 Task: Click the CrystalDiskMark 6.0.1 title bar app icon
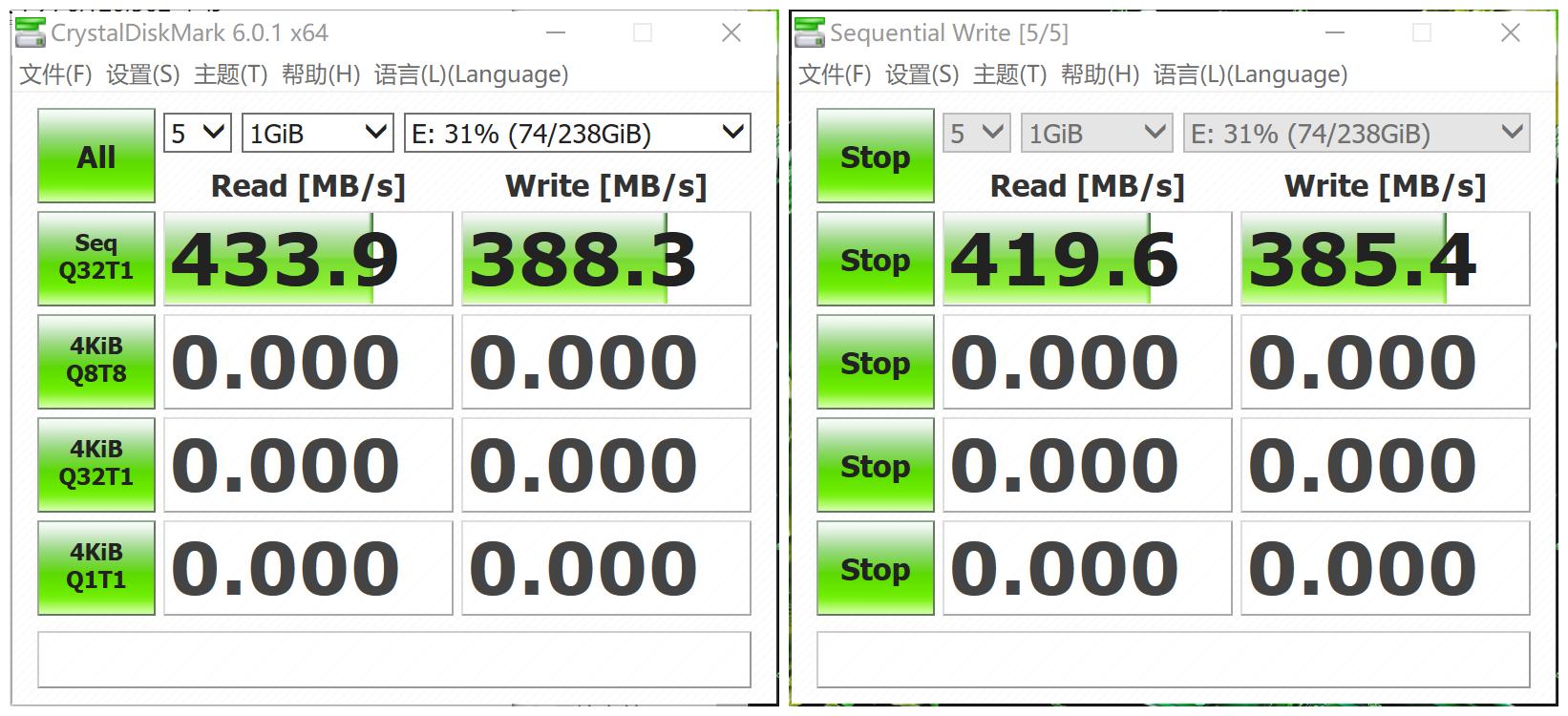click(31, 32)
